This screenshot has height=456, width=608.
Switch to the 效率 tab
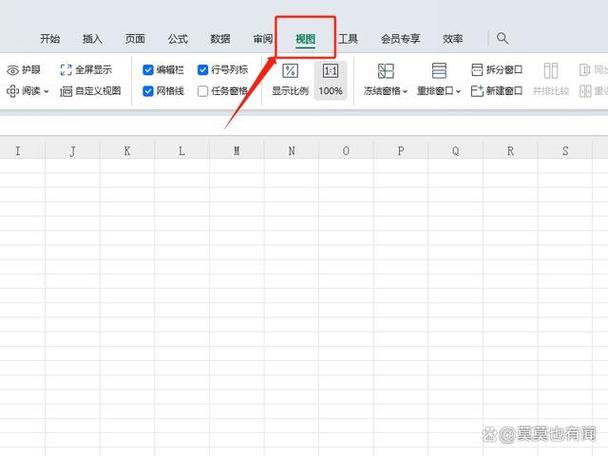tap(453, 39)
